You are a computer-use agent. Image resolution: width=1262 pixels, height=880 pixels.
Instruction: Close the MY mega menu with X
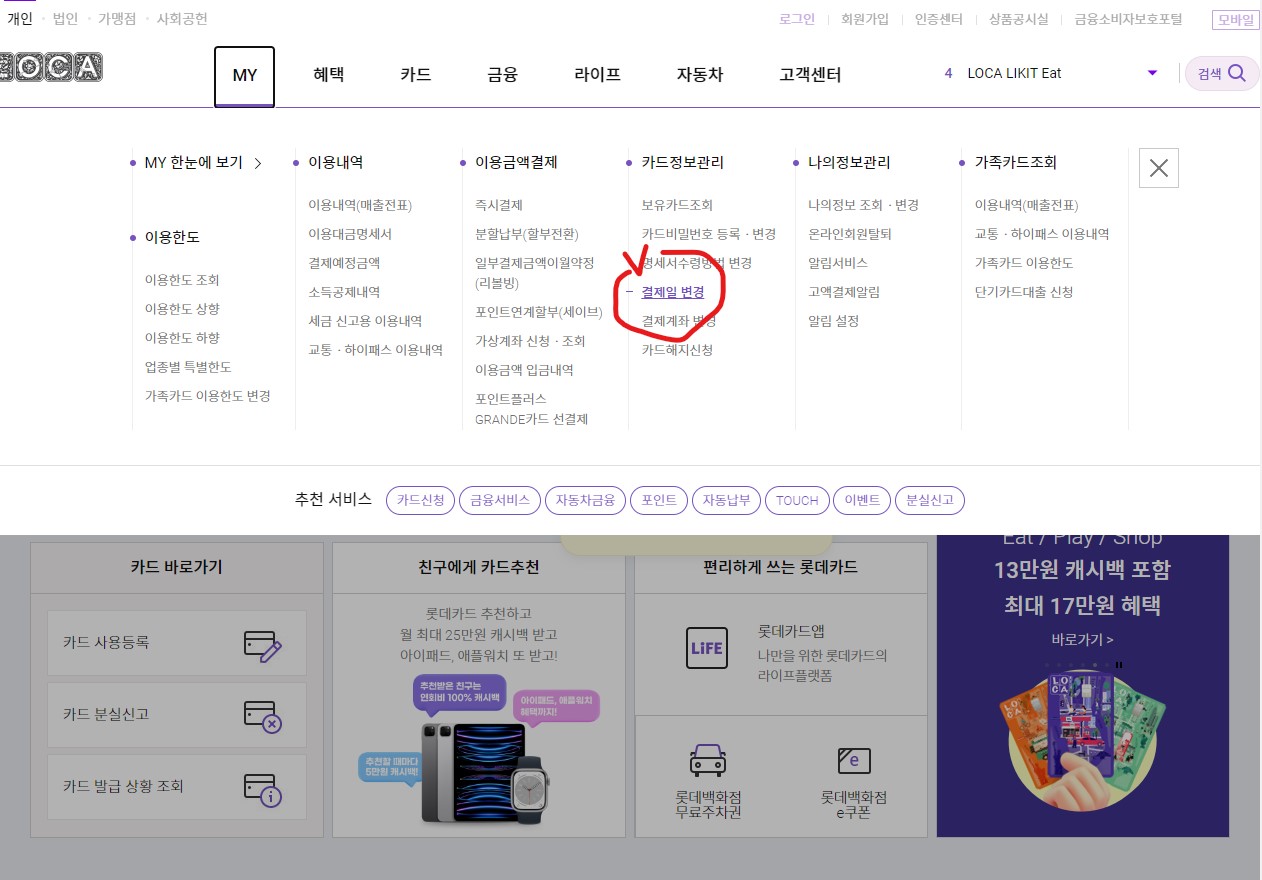pyautogui.click(x=1159, y=168)
